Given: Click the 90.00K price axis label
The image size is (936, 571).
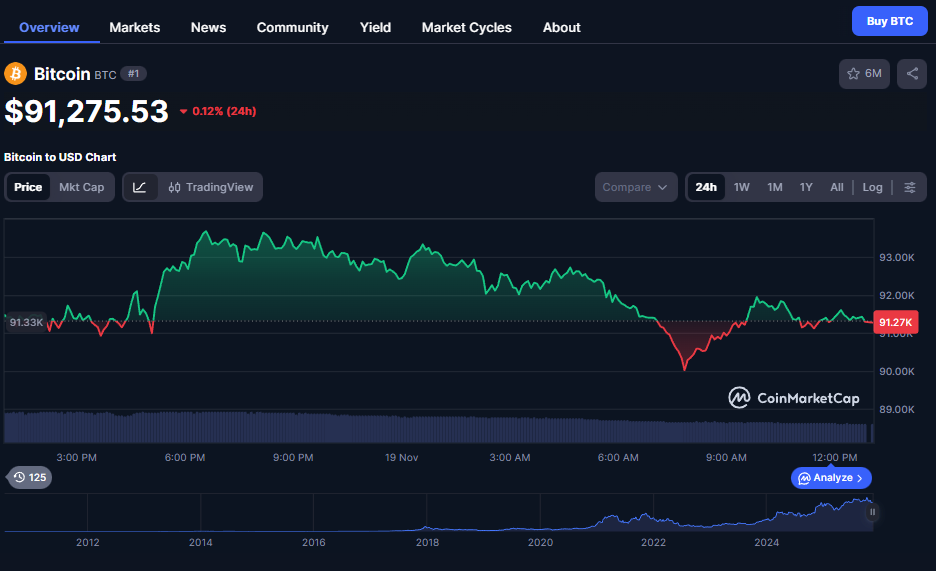Looking at the screenshot, I should coord(897,372).
